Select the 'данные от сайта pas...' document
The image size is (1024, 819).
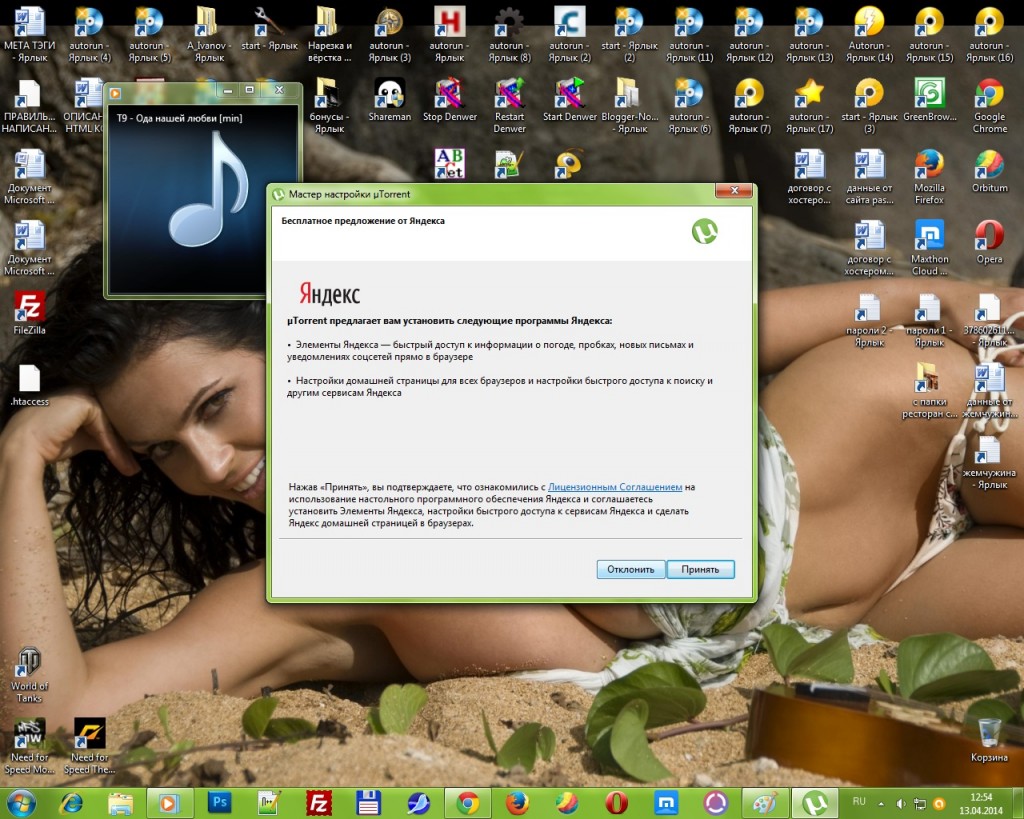(869, 176)
